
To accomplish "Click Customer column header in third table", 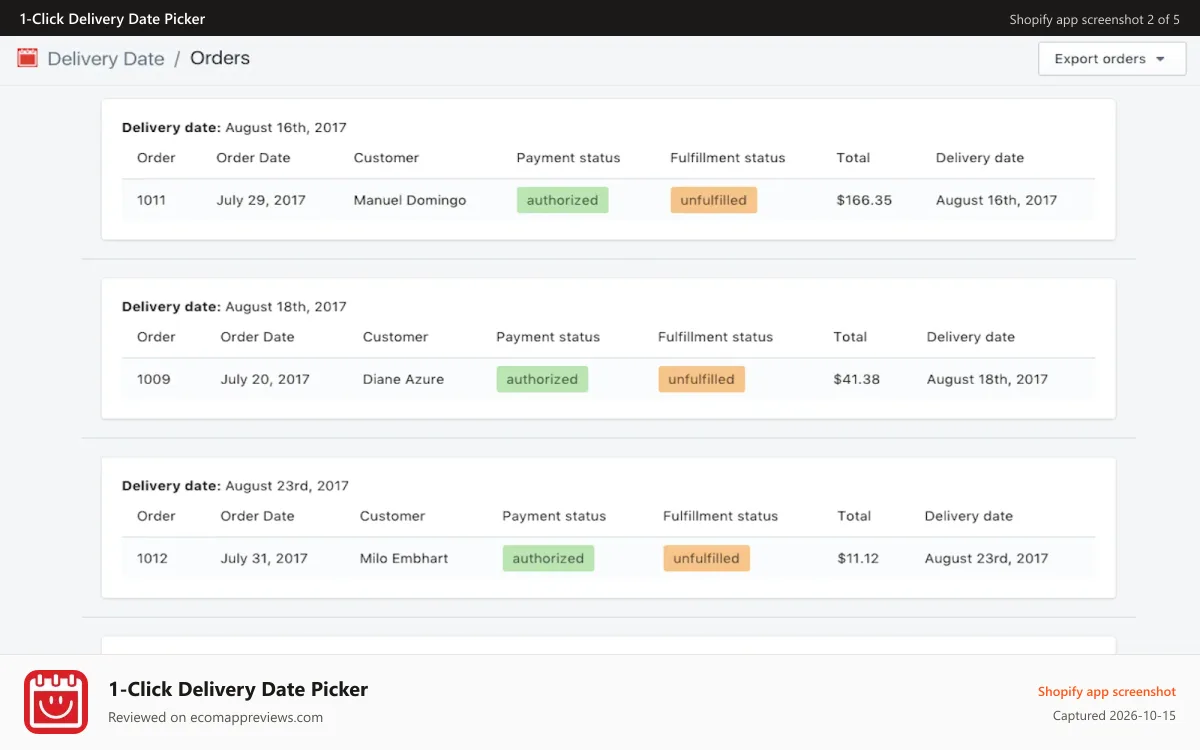I will 392,516.
